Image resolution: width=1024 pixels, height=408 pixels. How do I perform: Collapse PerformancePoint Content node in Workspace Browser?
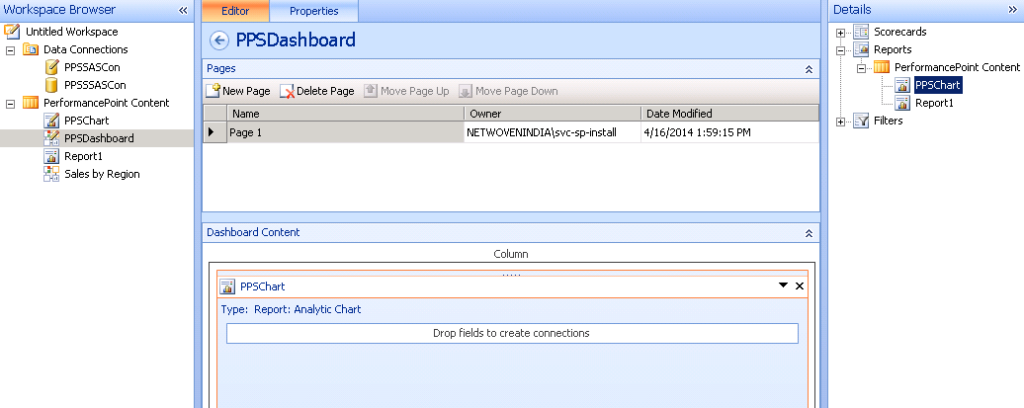(x=10, y=104)
